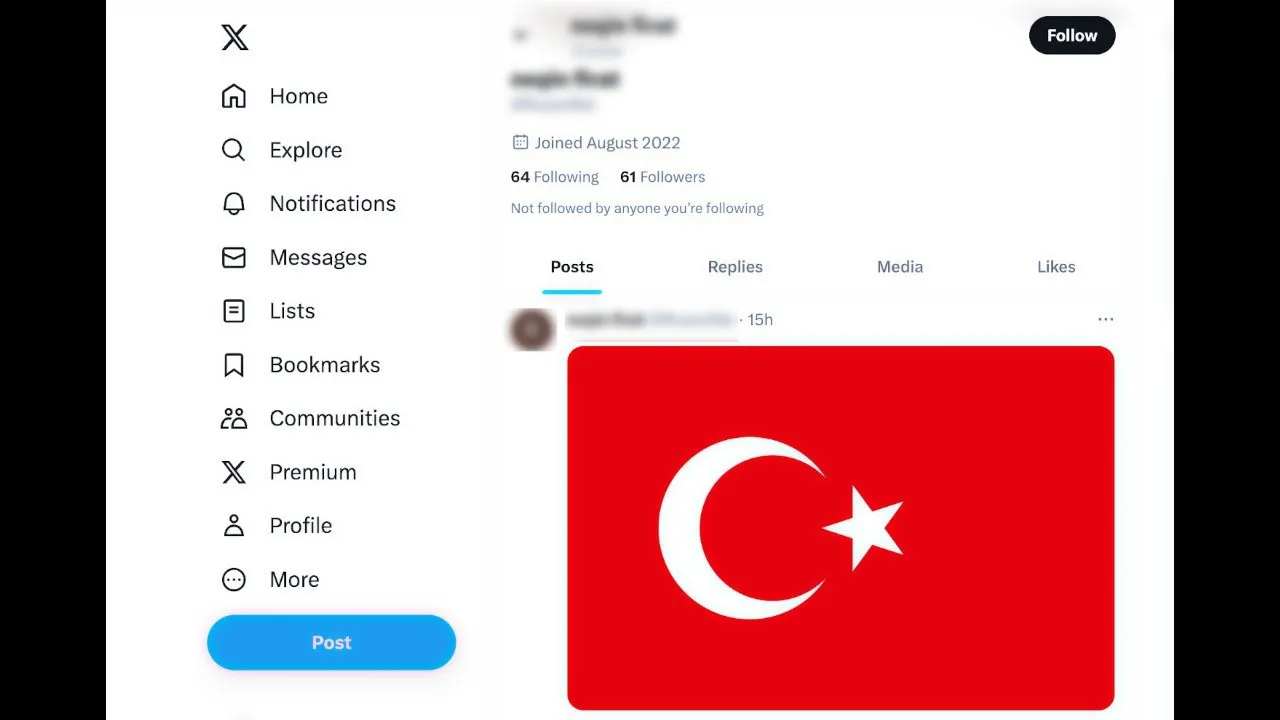Image resolution: width=1280 pixels, height=720 pixels.
Task: View the 64 Following list
Action: coord(554,177)
